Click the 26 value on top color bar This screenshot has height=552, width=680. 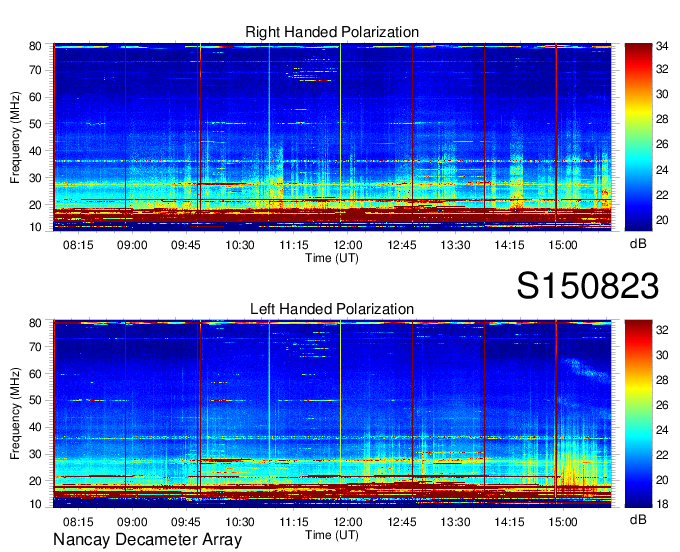662,144
